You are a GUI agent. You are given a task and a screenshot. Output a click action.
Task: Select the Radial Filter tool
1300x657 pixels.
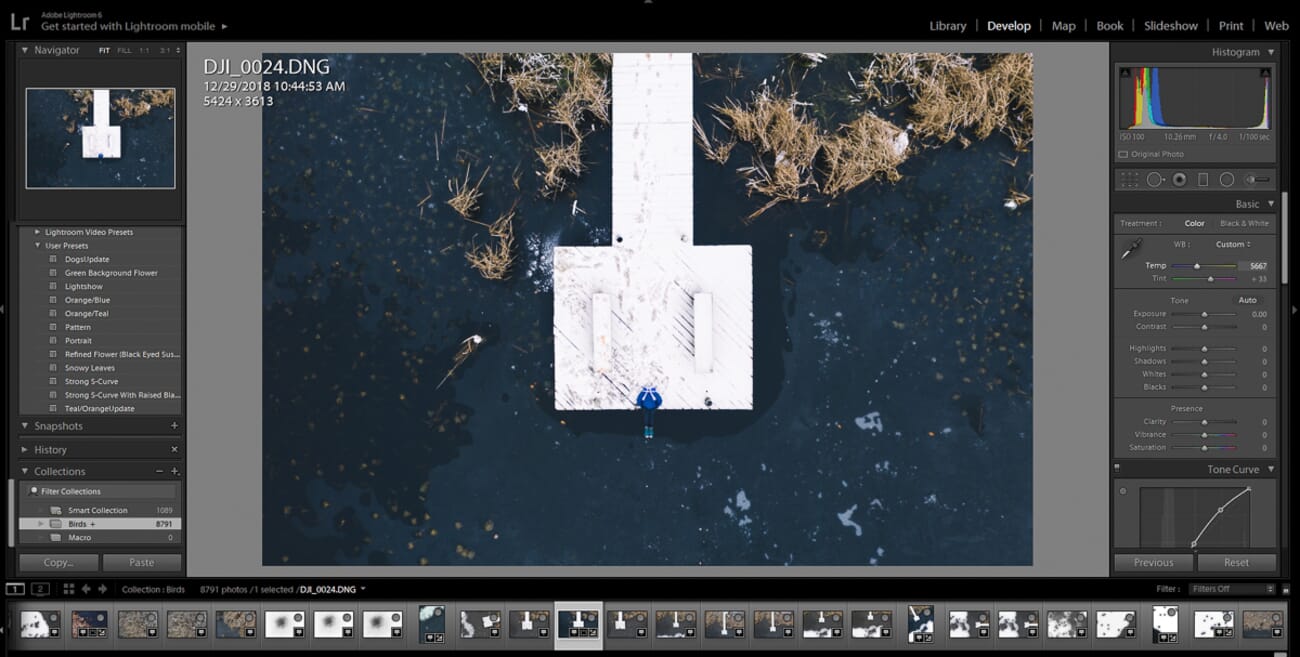1227,180
